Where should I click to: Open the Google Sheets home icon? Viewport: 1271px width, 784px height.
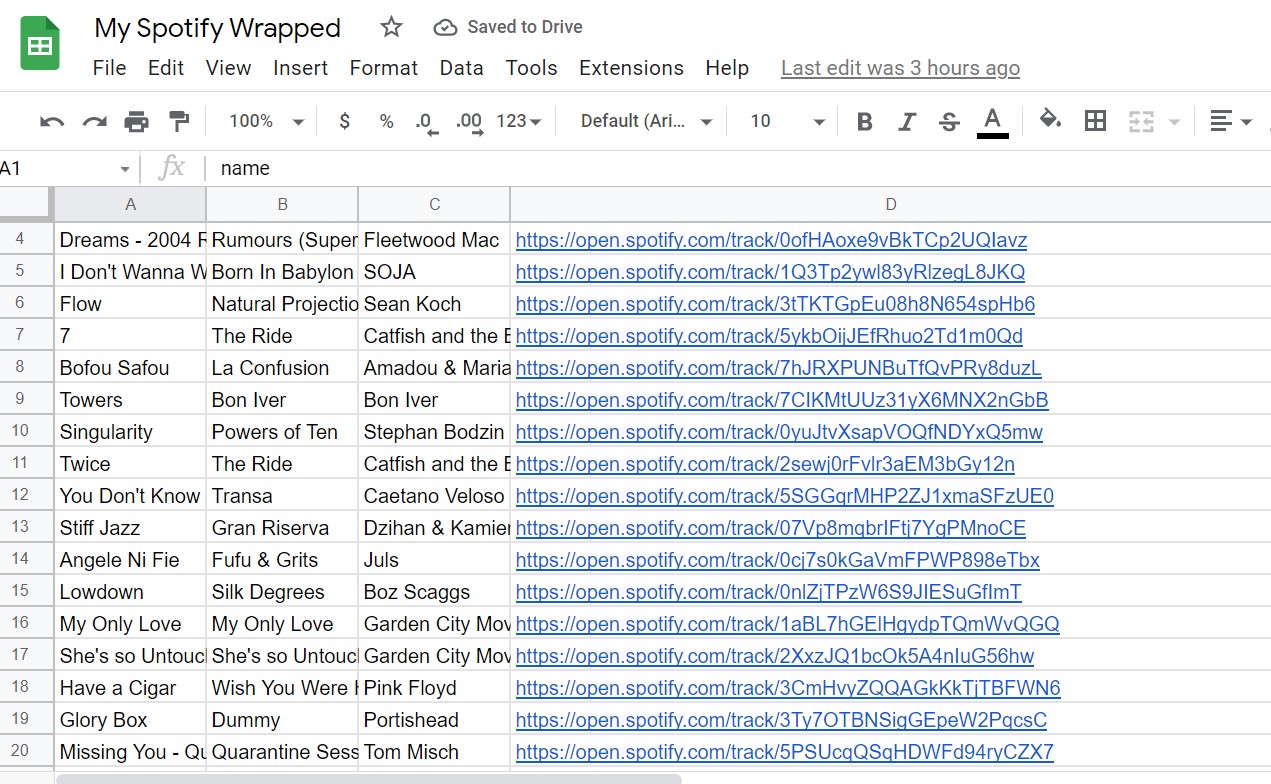click(40, 44)
